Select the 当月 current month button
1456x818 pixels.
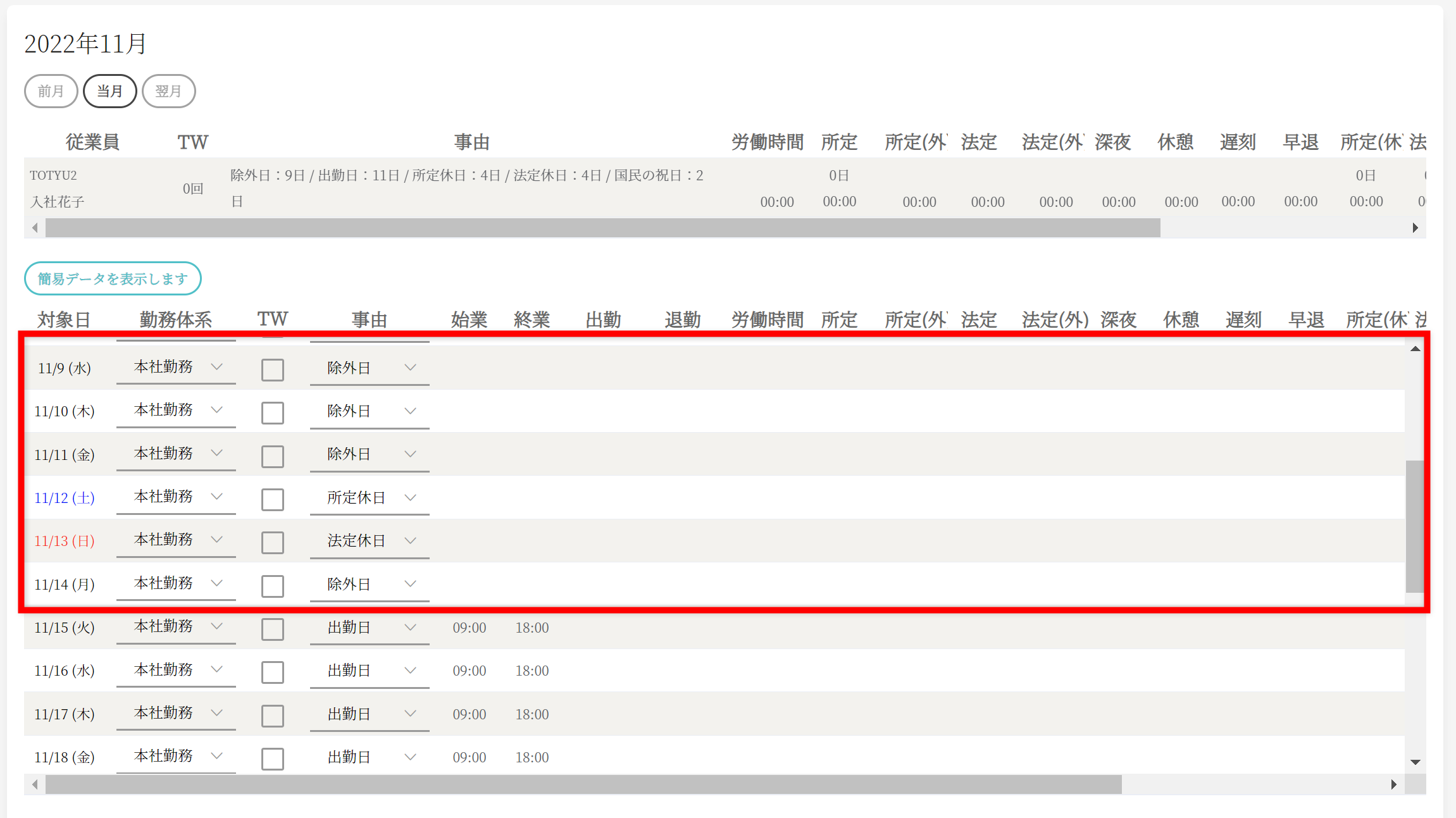click(x=109, y=91)
